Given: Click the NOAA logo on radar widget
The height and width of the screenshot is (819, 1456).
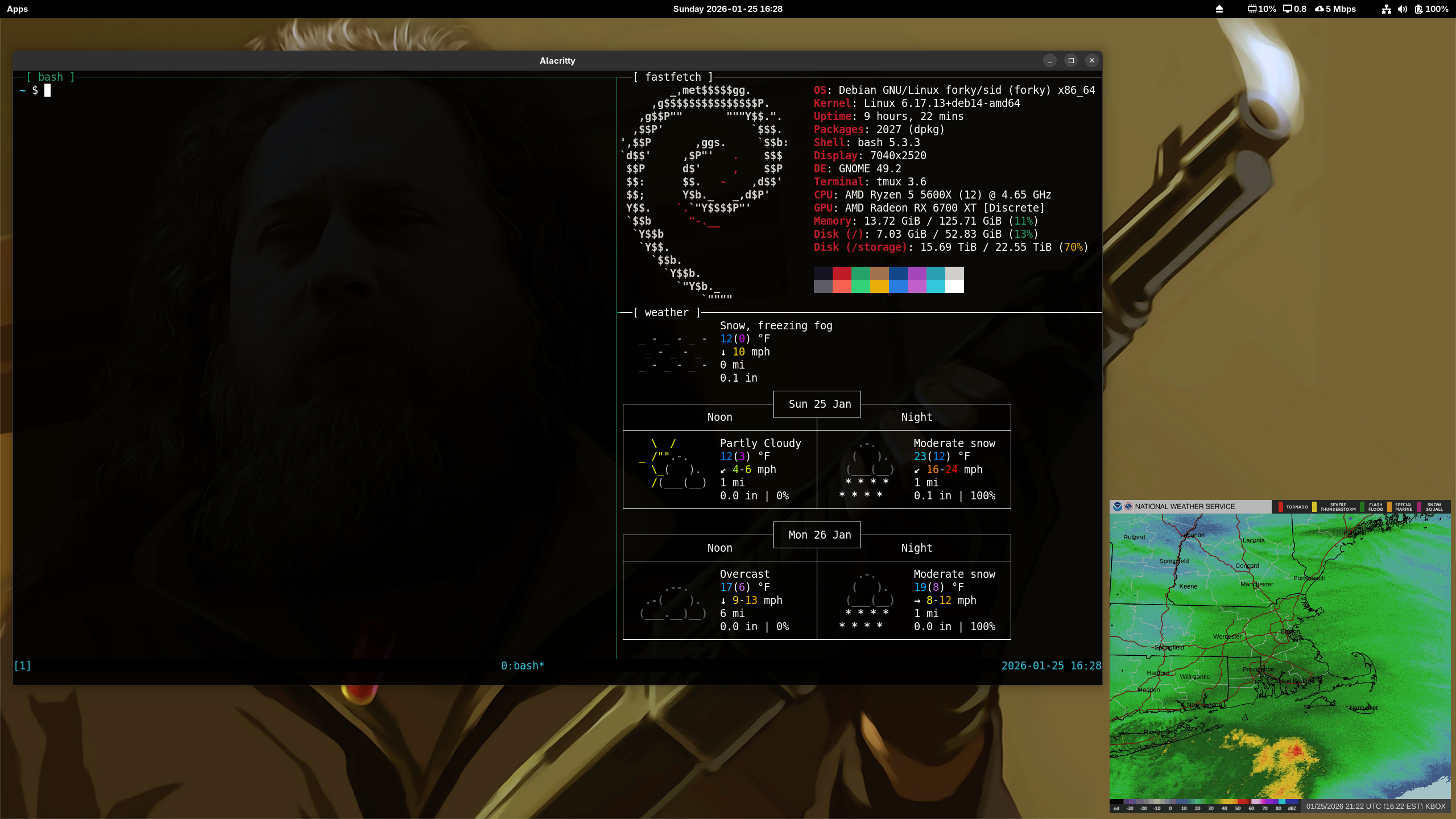Looking at the screenshot, I should click(1117, 506).
